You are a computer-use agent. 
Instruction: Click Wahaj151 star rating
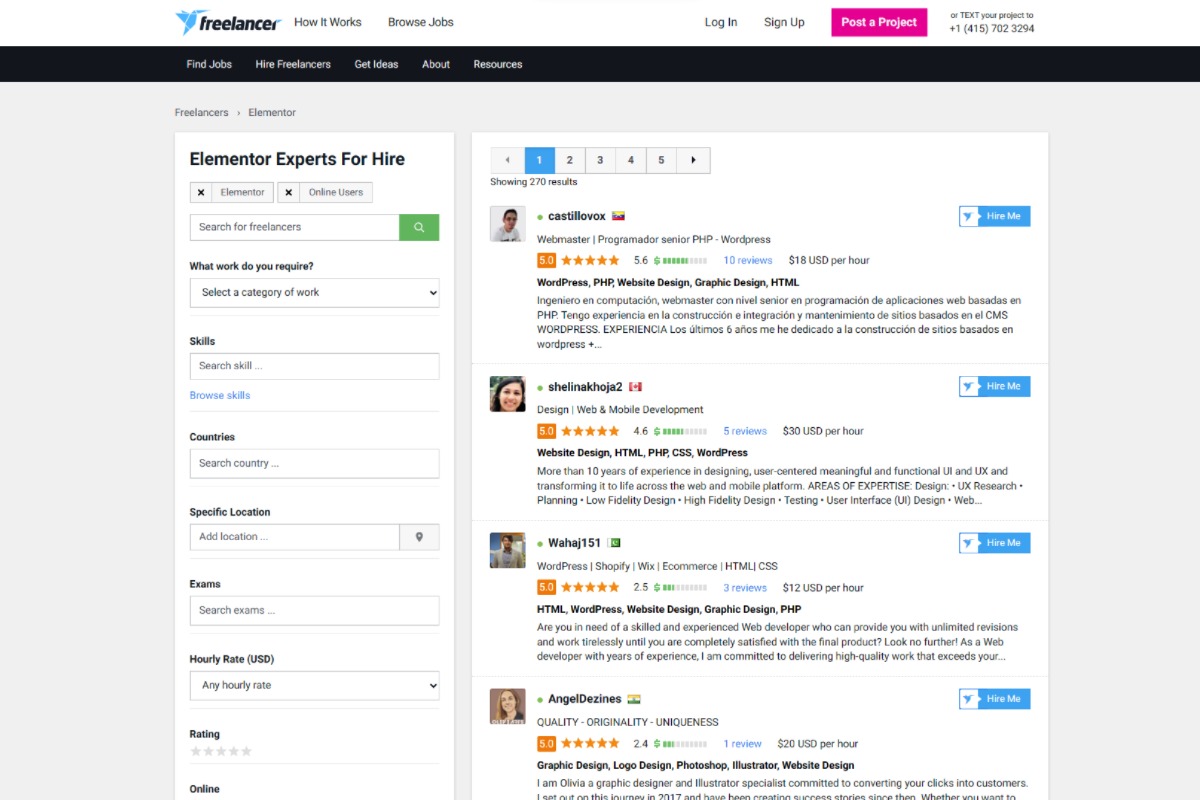point(590,587)
